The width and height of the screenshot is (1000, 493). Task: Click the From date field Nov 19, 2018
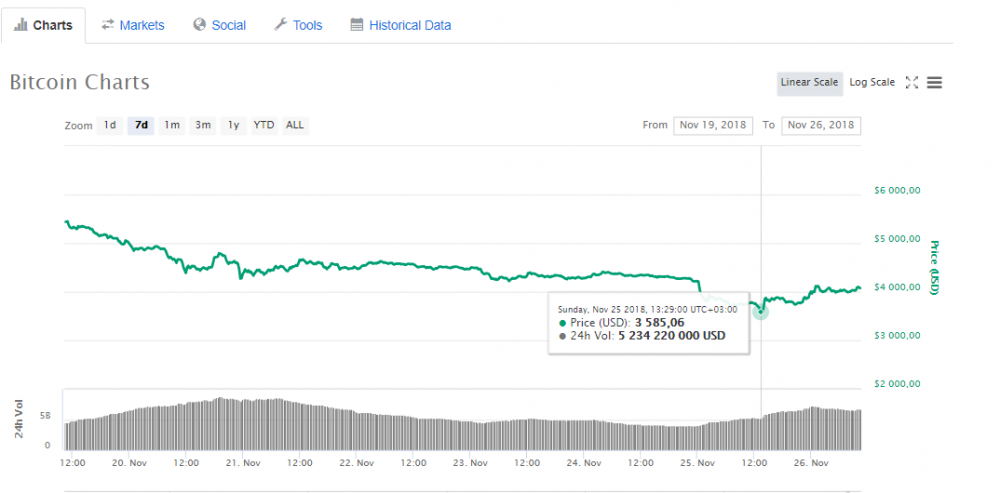[x=713, y=126]
